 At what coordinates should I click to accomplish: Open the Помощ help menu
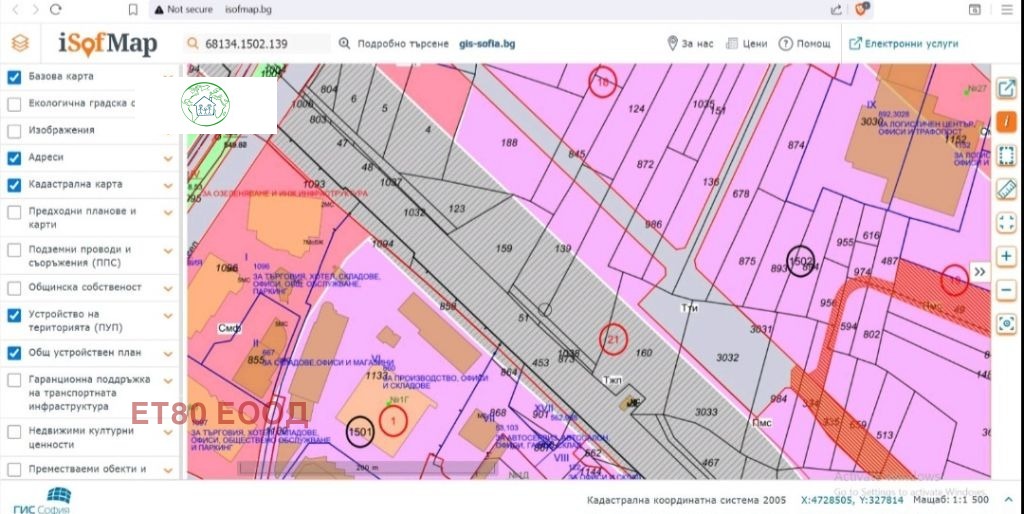(805, 44)
